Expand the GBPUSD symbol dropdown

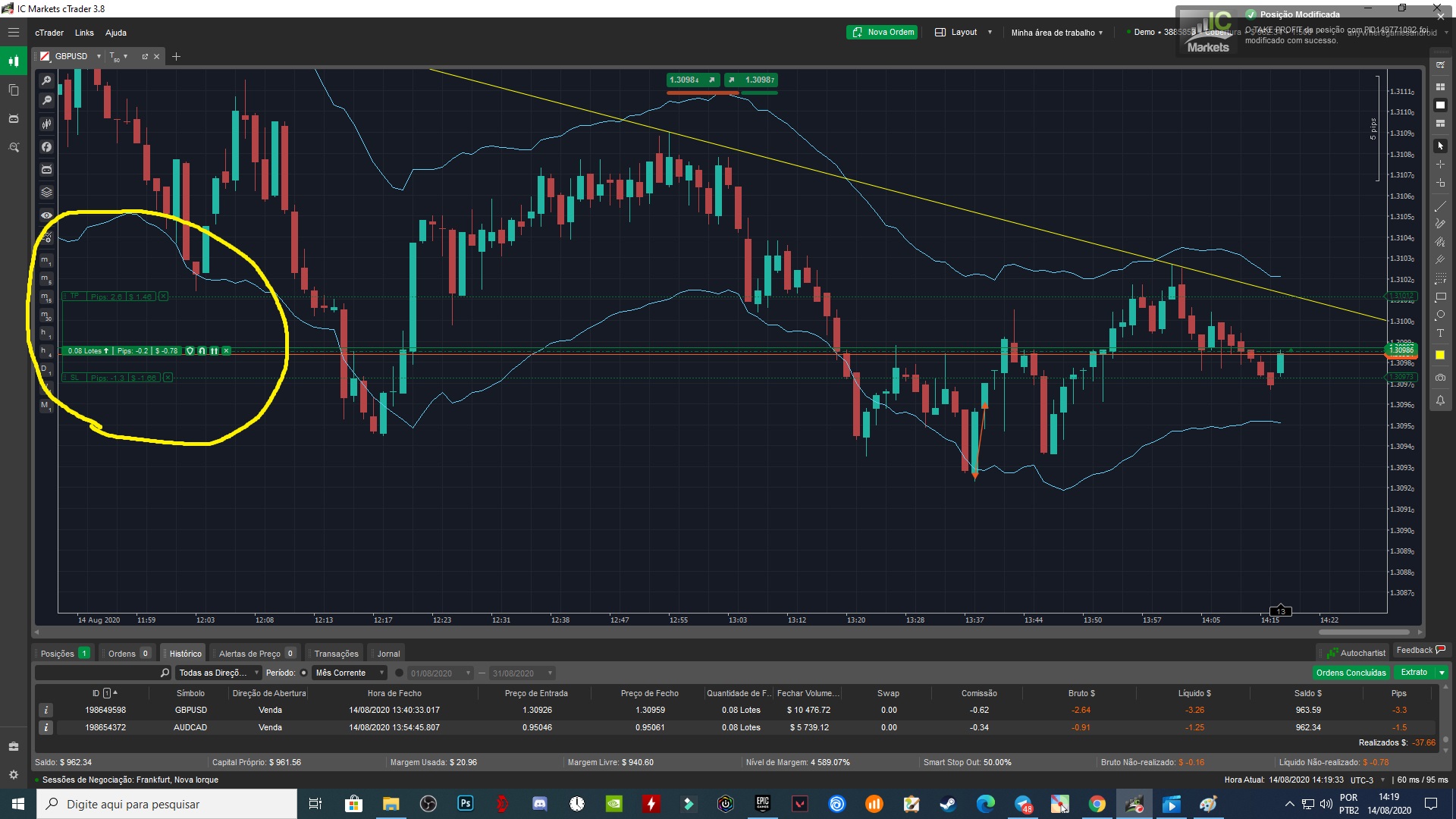(99, 57)
